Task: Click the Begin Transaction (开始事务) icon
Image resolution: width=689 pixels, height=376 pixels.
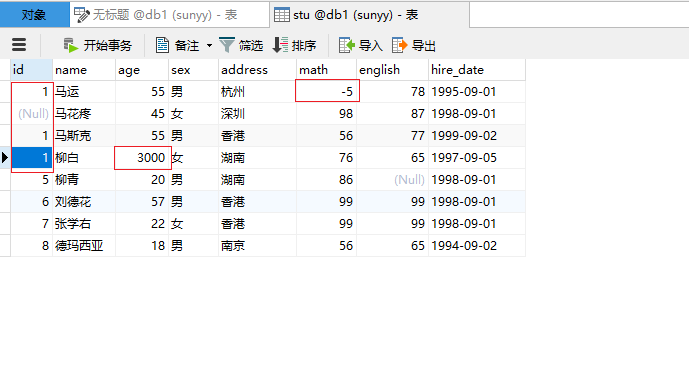Action: coord(70,45)
